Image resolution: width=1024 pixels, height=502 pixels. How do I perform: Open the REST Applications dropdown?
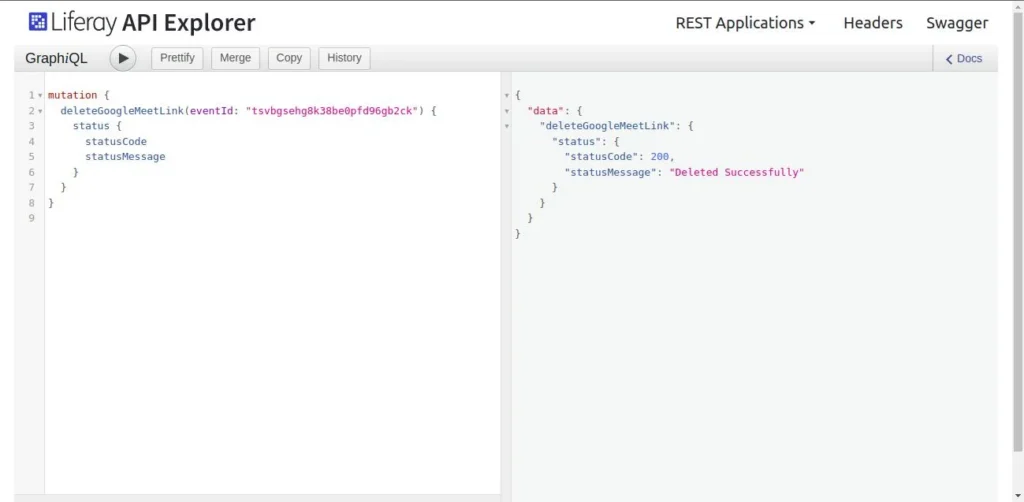[745, 23]
